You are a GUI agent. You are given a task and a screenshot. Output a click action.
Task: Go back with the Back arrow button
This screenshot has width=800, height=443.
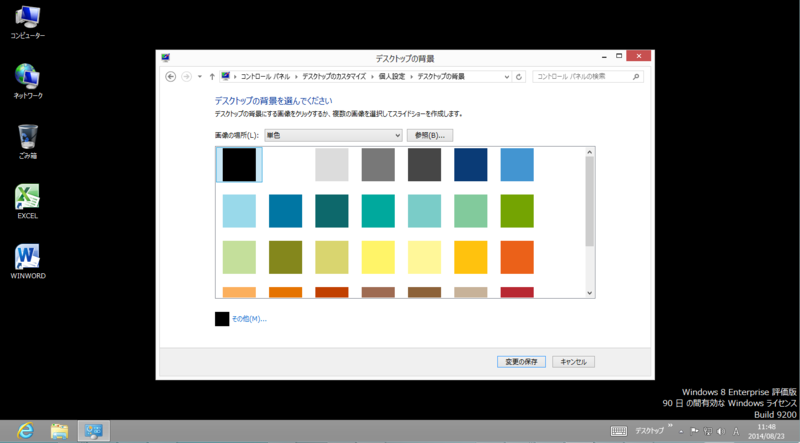[171, 77]
